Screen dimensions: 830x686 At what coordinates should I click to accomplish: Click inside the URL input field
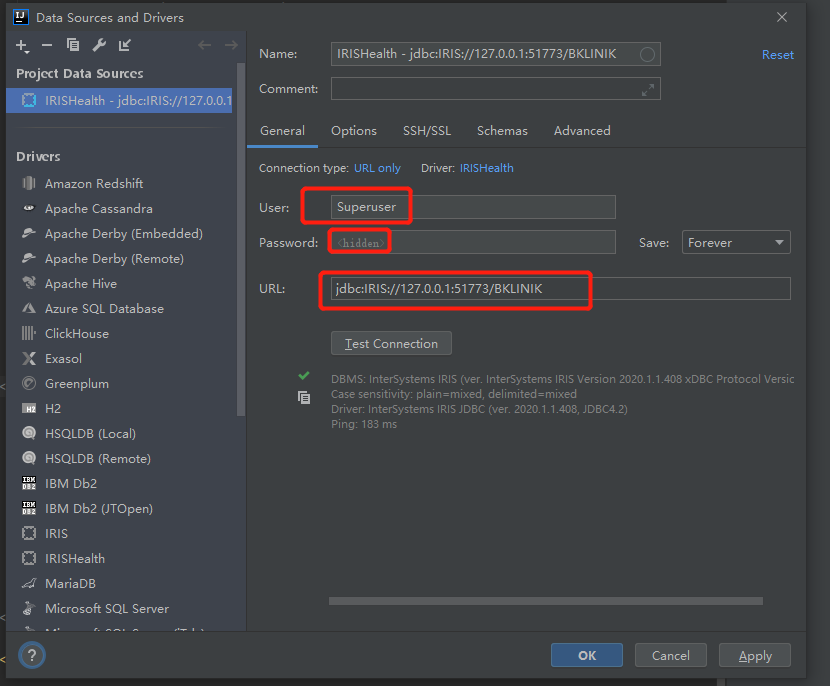click(560, 289)
